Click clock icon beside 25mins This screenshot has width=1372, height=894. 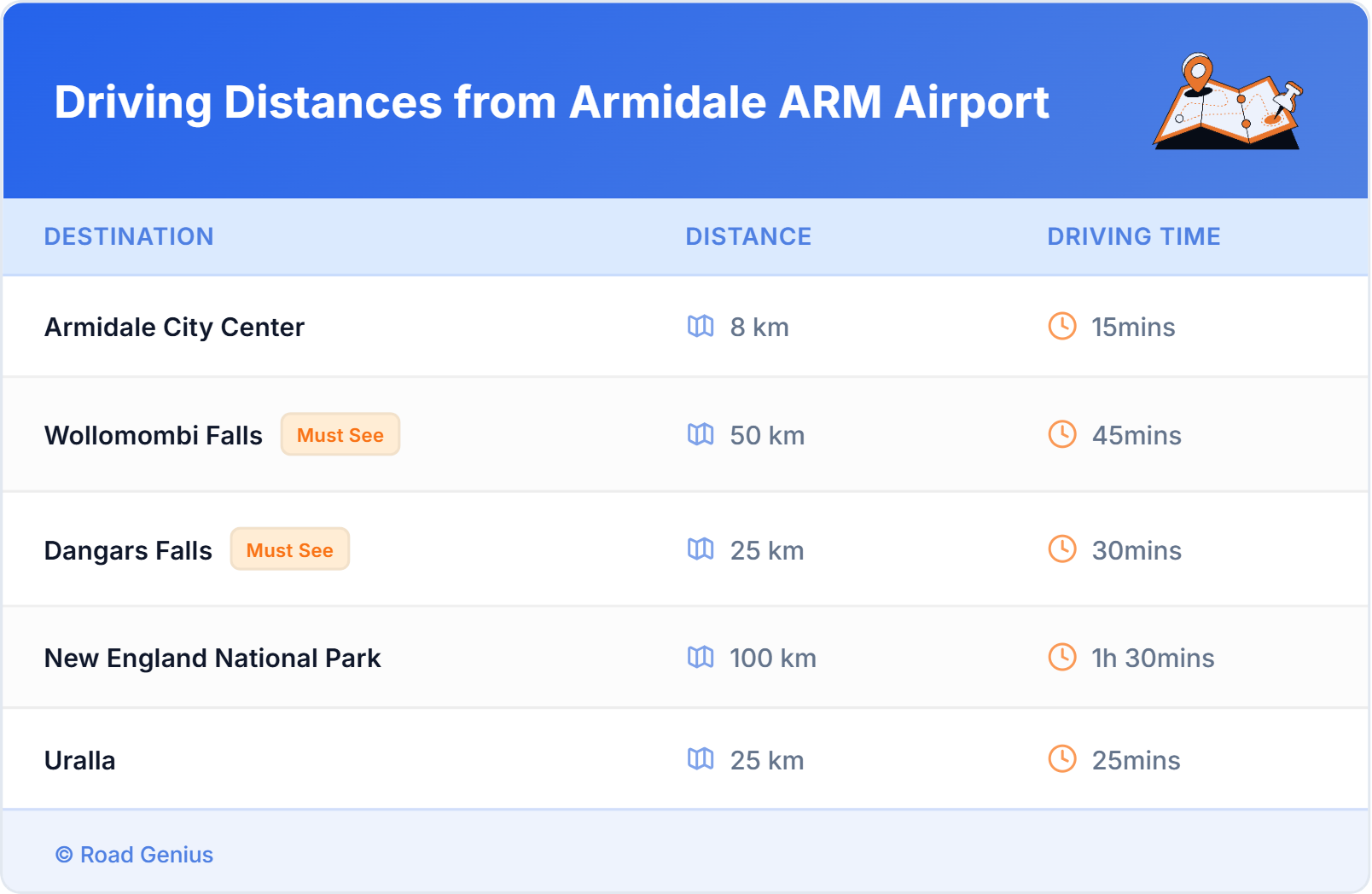(x=1062, y=758)
